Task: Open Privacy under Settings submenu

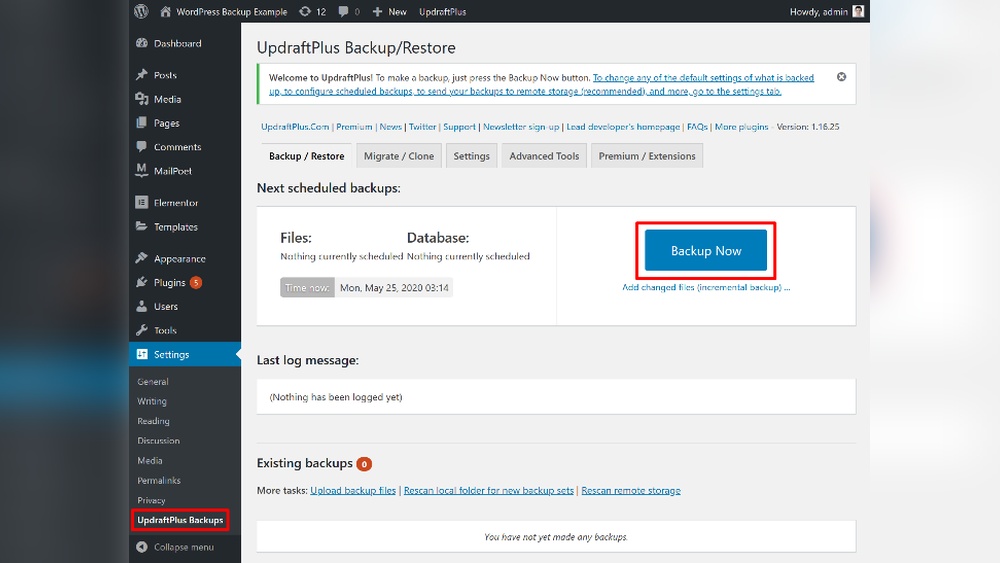Action: pos(151,501)
